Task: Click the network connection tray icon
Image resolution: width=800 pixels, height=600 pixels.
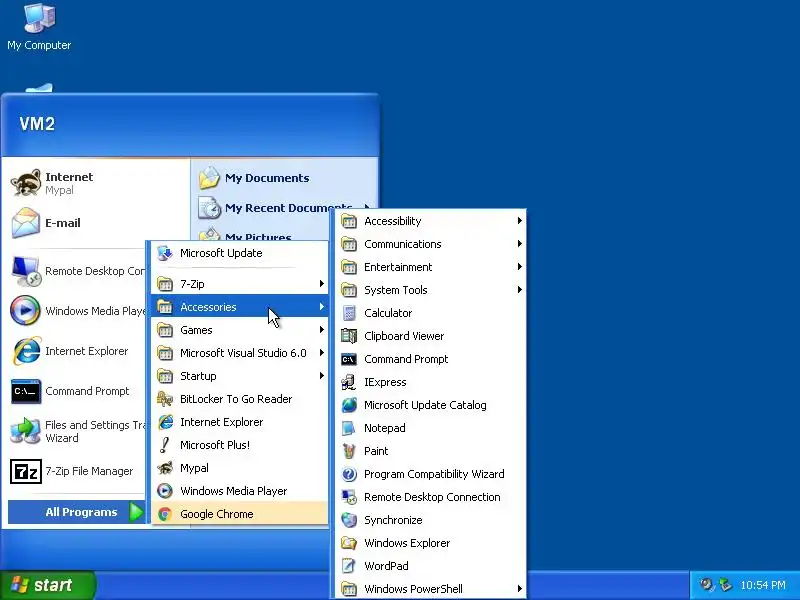Action: point(724,585)
